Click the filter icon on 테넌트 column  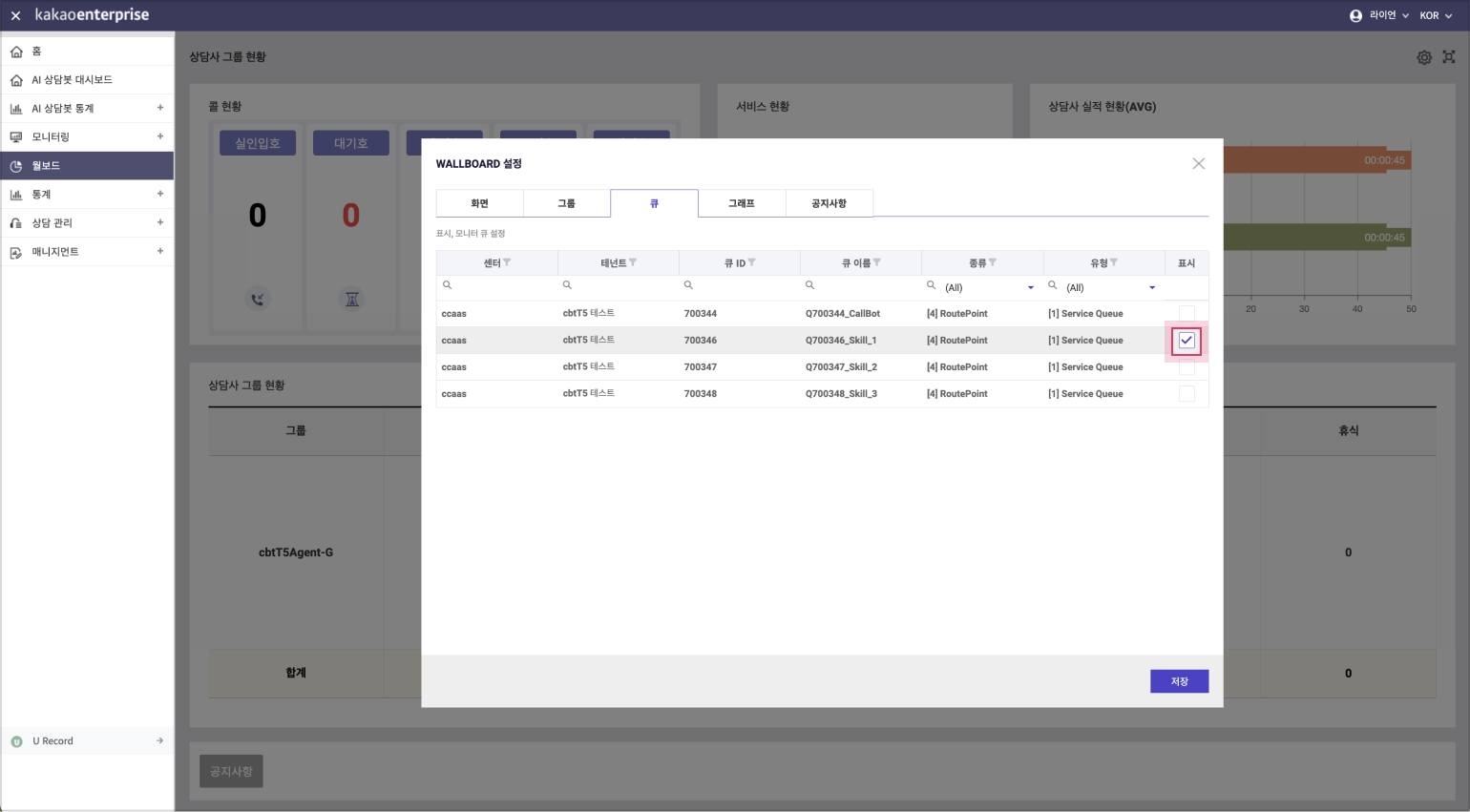click(x=633, y=262)
